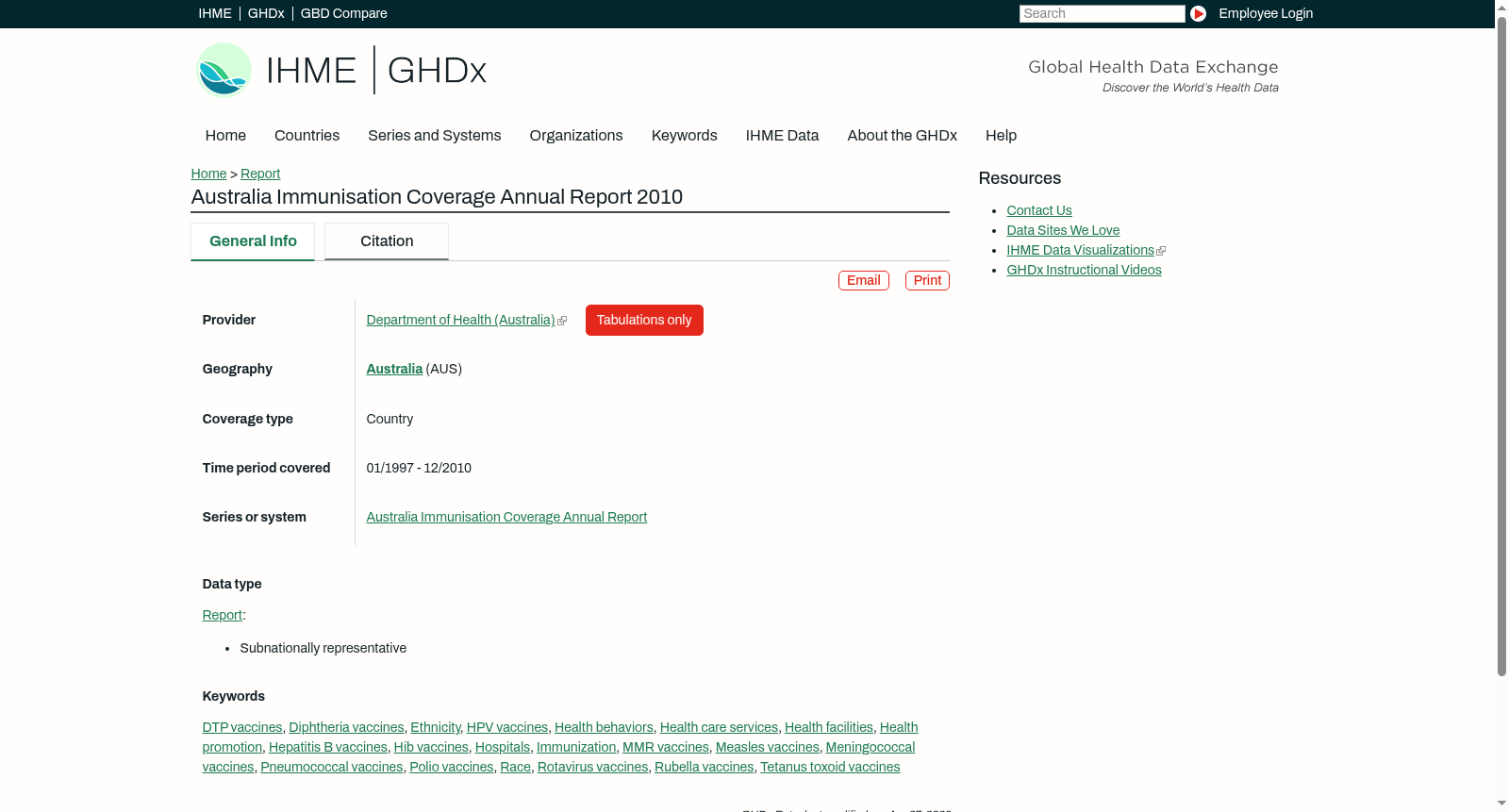Click the red search submit arrow icon

(1198, 13)
